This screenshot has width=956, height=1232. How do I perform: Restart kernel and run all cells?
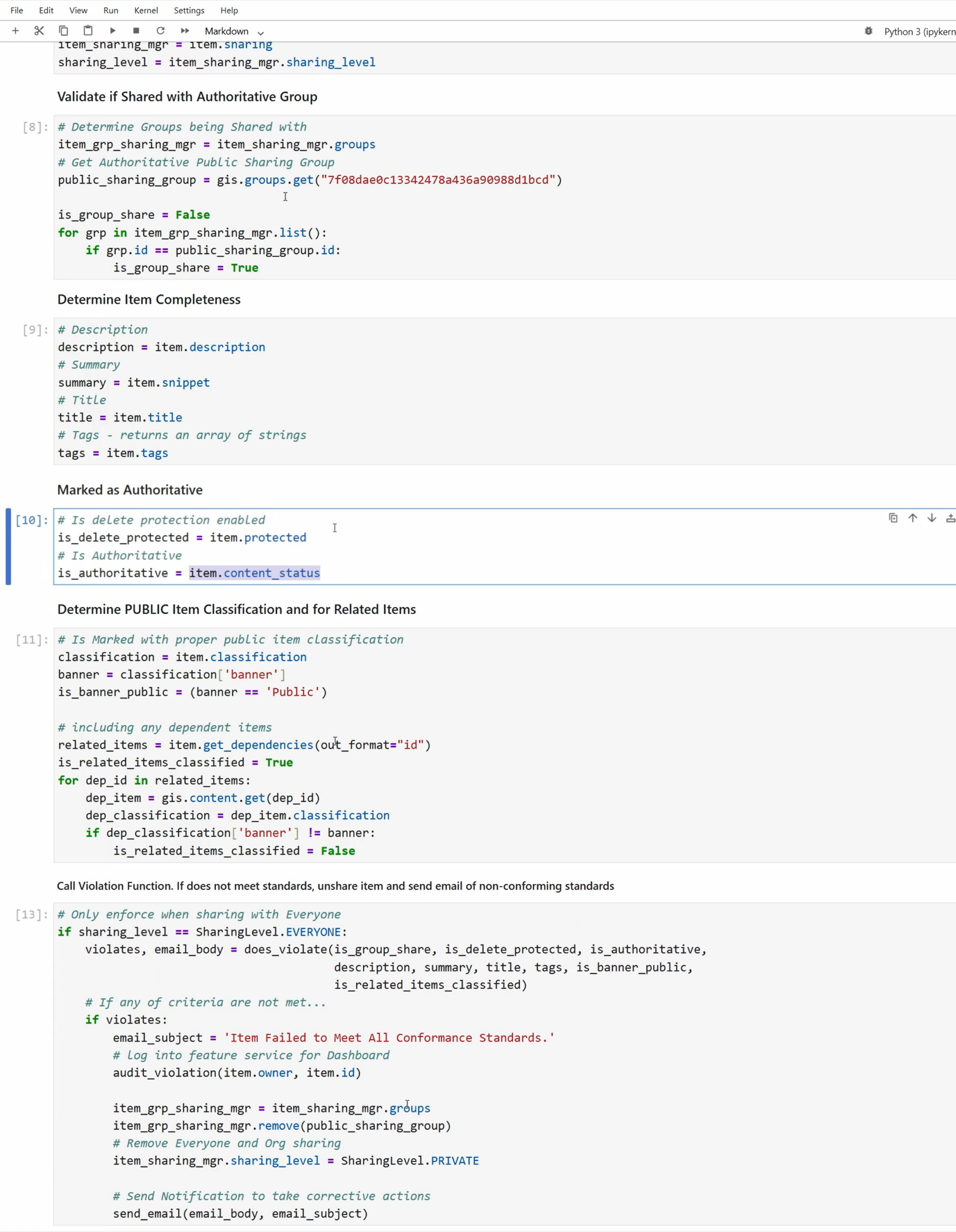184,31
